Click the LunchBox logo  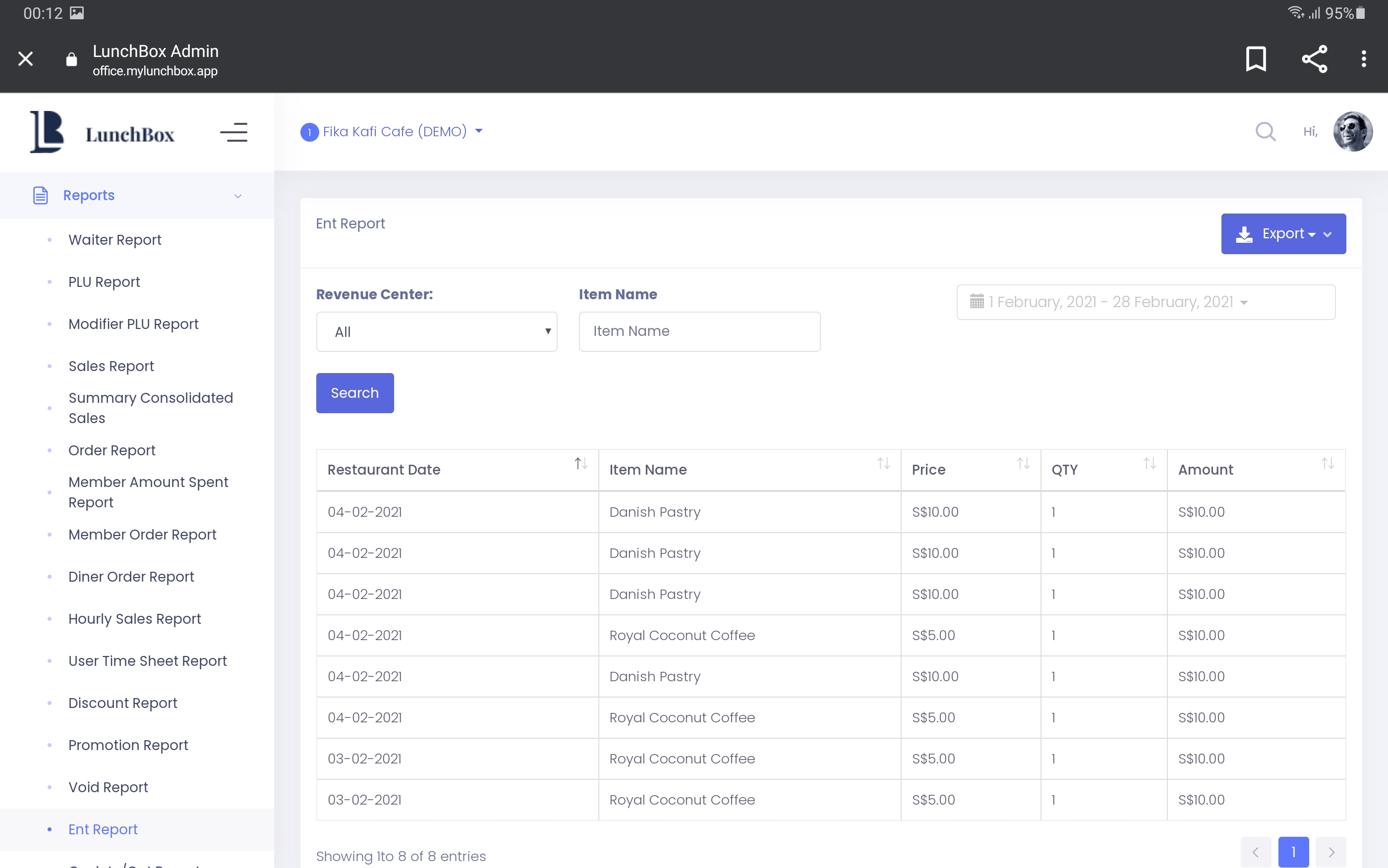pyautogui.click(x=102, y=133)
